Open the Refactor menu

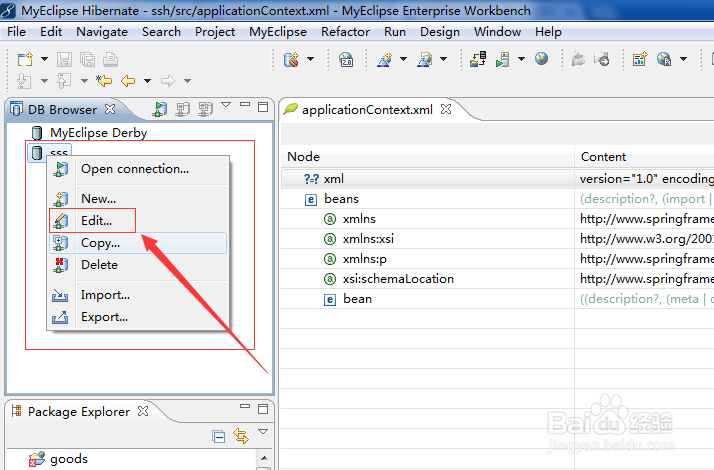click(x=345, y=32)
